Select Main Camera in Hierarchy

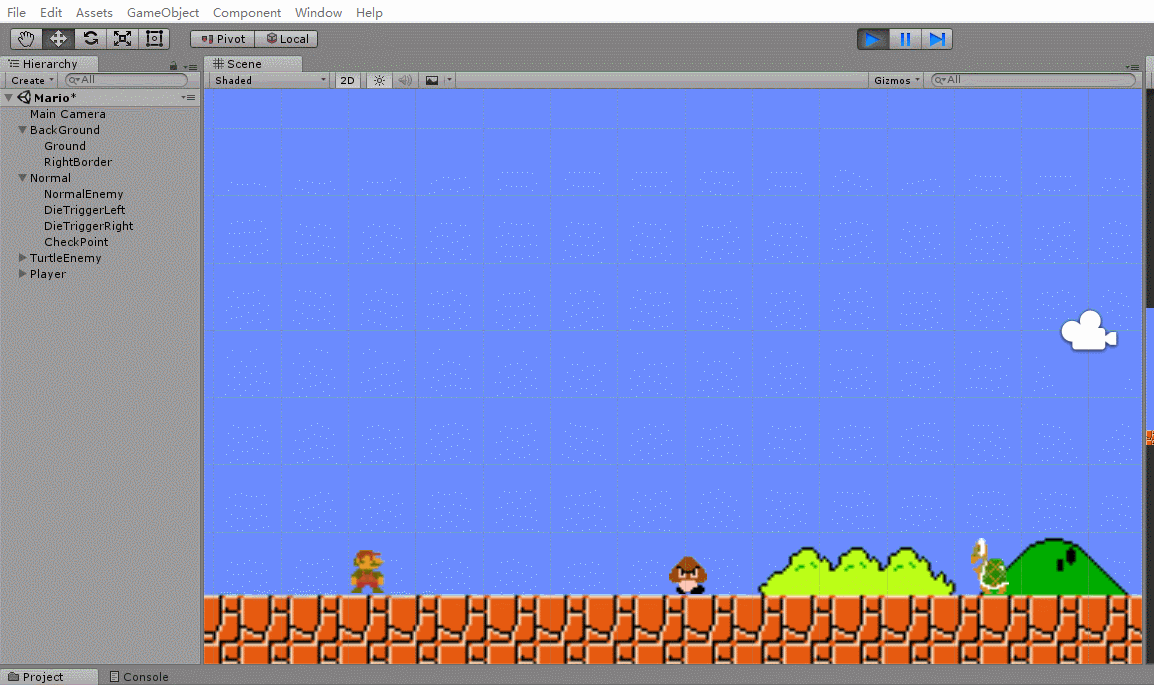68,114
